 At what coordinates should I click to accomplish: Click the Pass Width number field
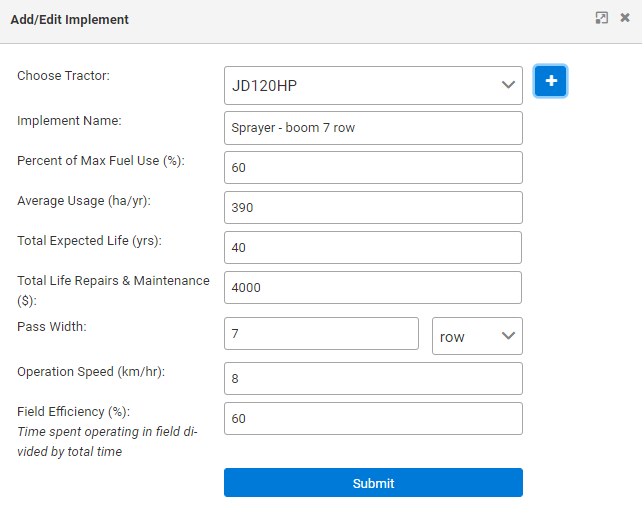click(321, 334)
